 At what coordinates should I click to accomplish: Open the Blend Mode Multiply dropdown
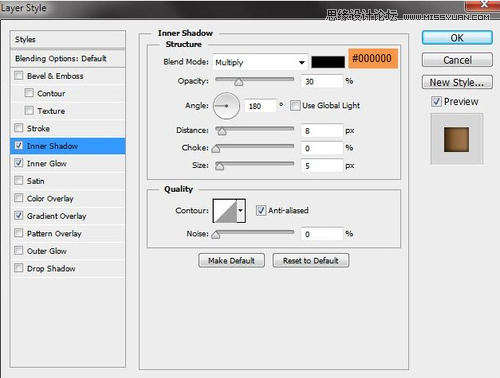click(x=260, y=62)
